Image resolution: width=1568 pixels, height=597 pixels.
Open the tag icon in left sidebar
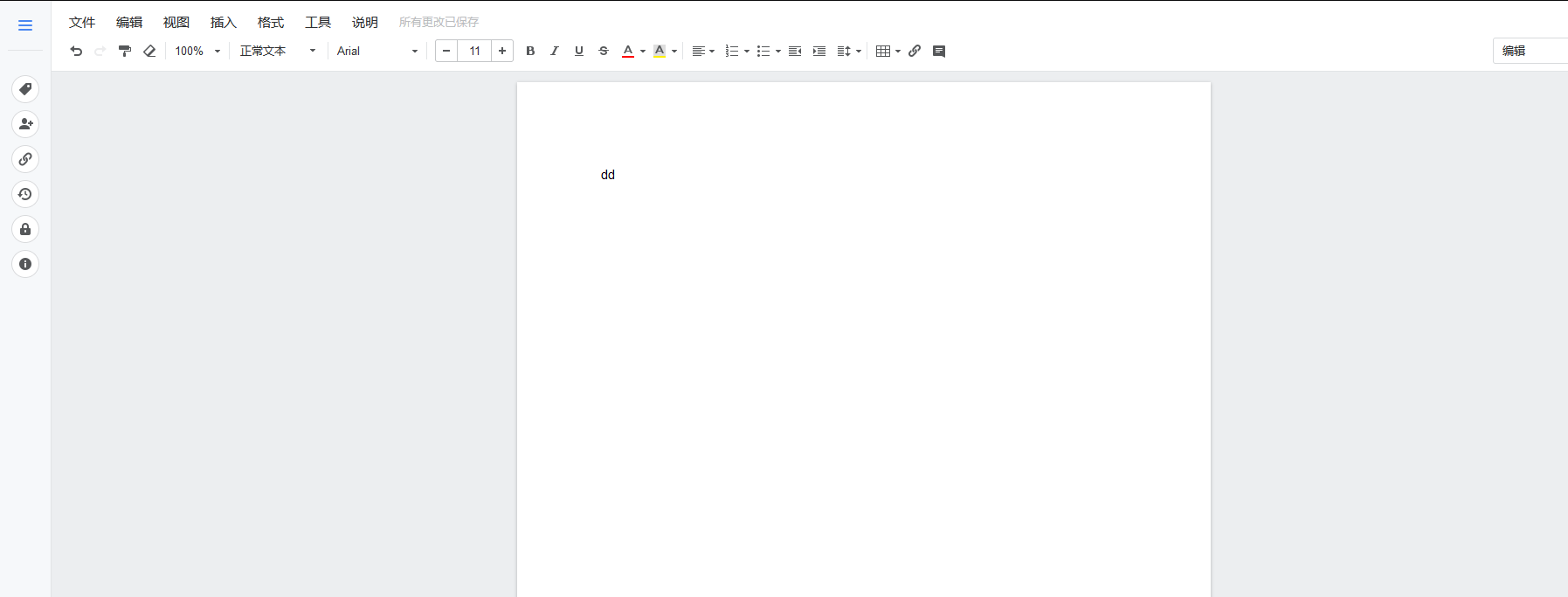pos(25,89)
